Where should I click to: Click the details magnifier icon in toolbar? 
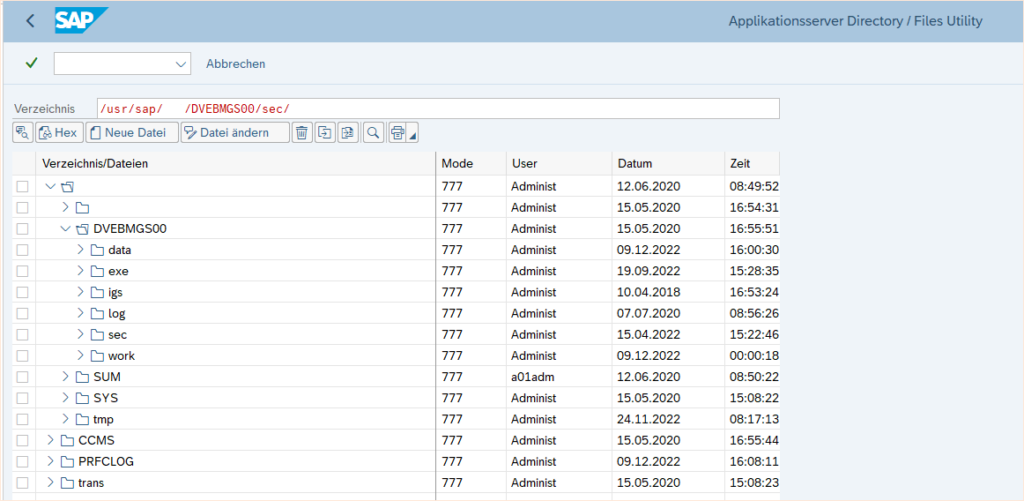coord(22,133)
